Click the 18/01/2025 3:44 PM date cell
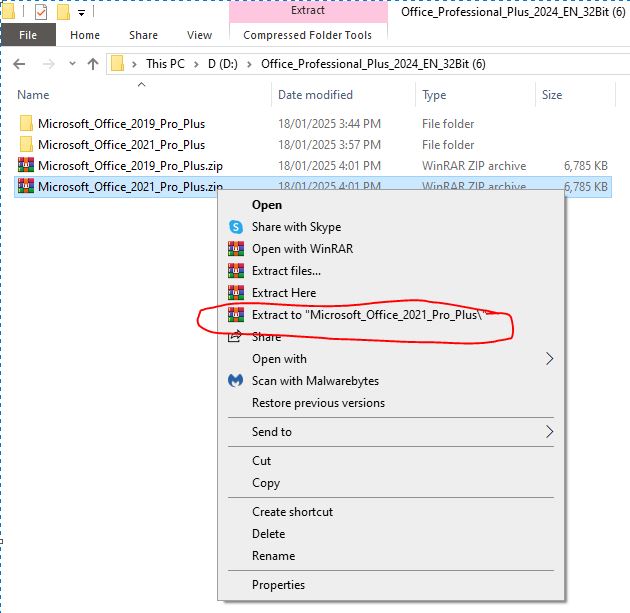Viewport: 630px width, 613px height. [x=329, y=124]
